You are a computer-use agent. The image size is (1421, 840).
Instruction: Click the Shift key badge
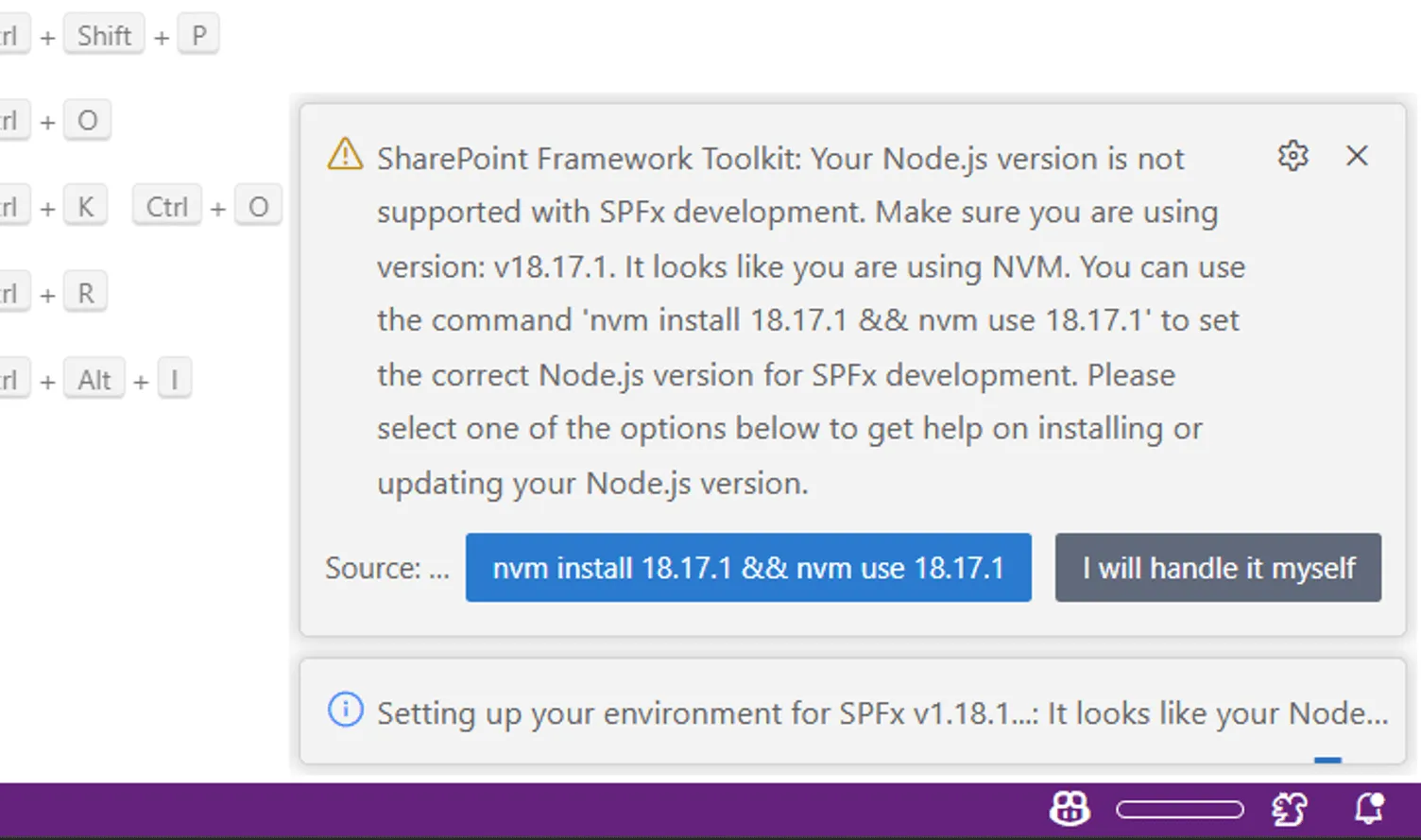[104, 34]
